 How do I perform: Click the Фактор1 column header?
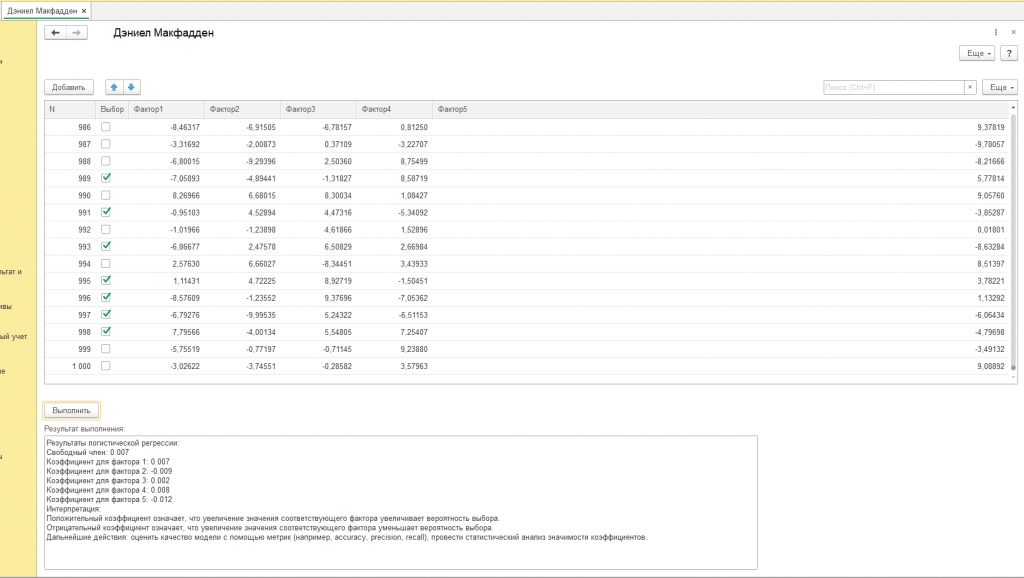coord(167,109)
